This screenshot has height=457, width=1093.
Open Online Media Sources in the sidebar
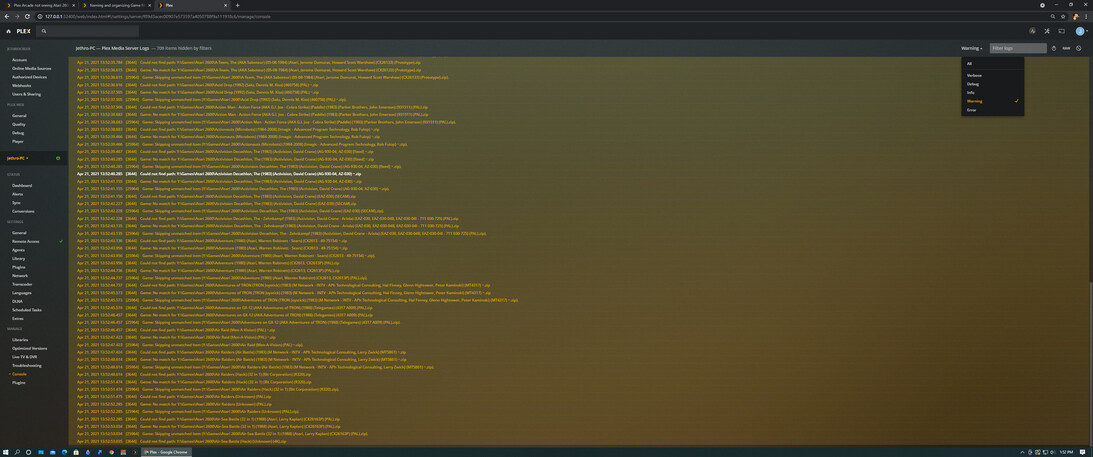(x=31, y=68)
